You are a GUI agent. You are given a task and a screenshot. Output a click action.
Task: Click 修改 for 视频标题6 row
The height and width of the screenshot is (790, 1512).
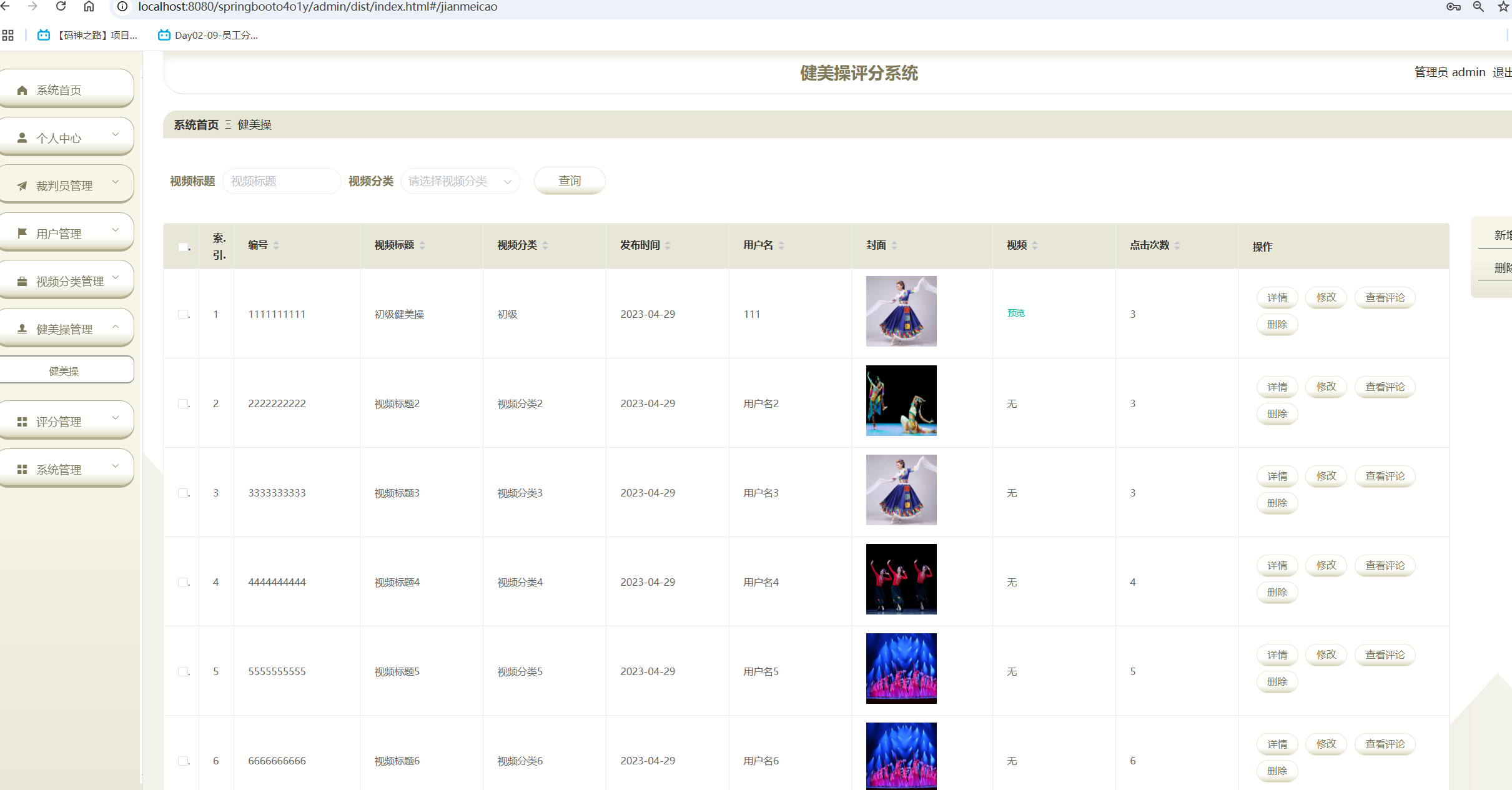(1326, 744)
